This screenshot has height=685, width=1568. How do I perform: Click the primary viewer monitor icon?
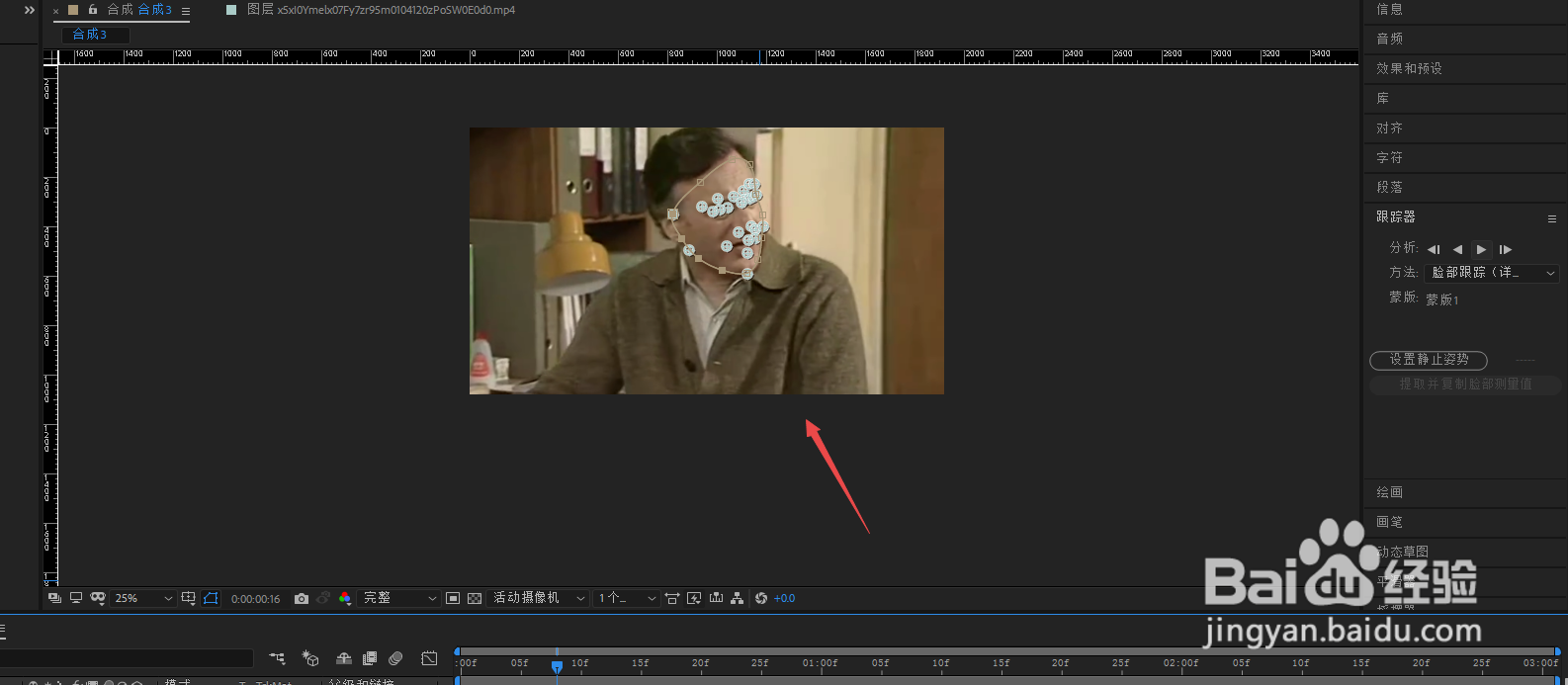coord(76,598)
